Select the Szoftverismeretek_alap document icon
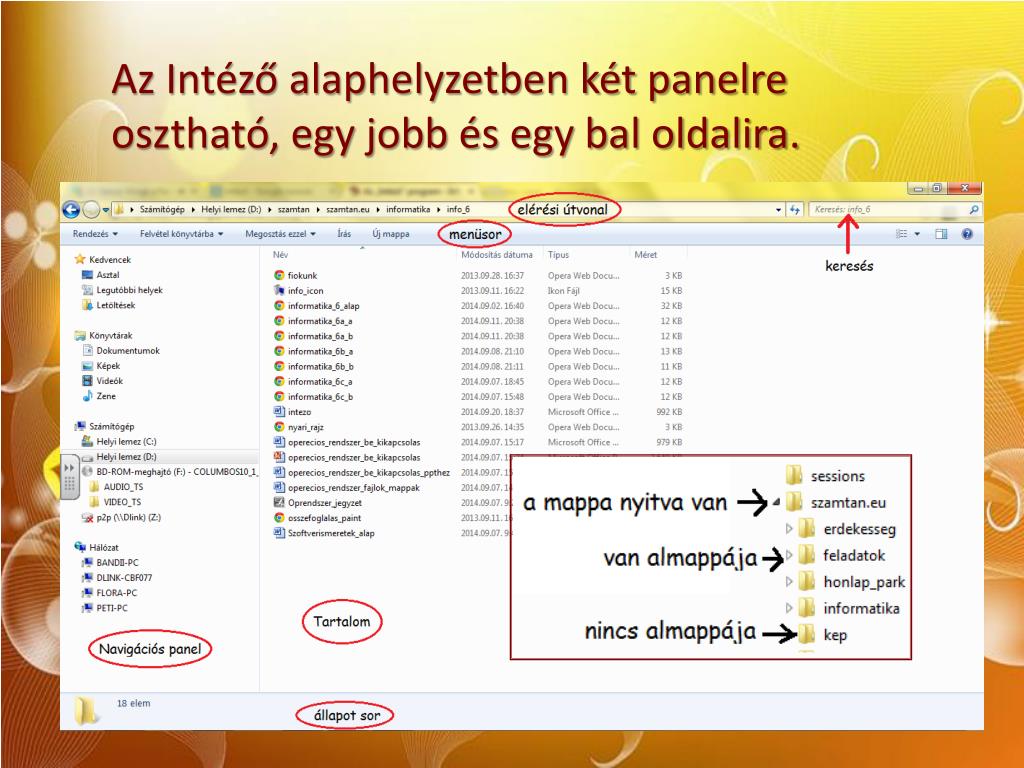Image resolution: width=1024 pixels, height=768 pixels. [x=279, y=533]
